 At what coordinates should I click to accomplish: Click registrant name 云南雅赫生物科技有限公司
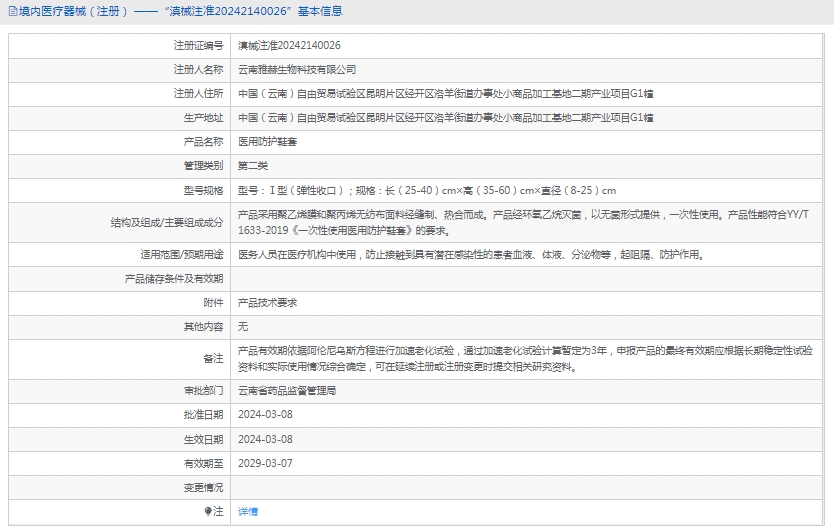pos(296,70)
